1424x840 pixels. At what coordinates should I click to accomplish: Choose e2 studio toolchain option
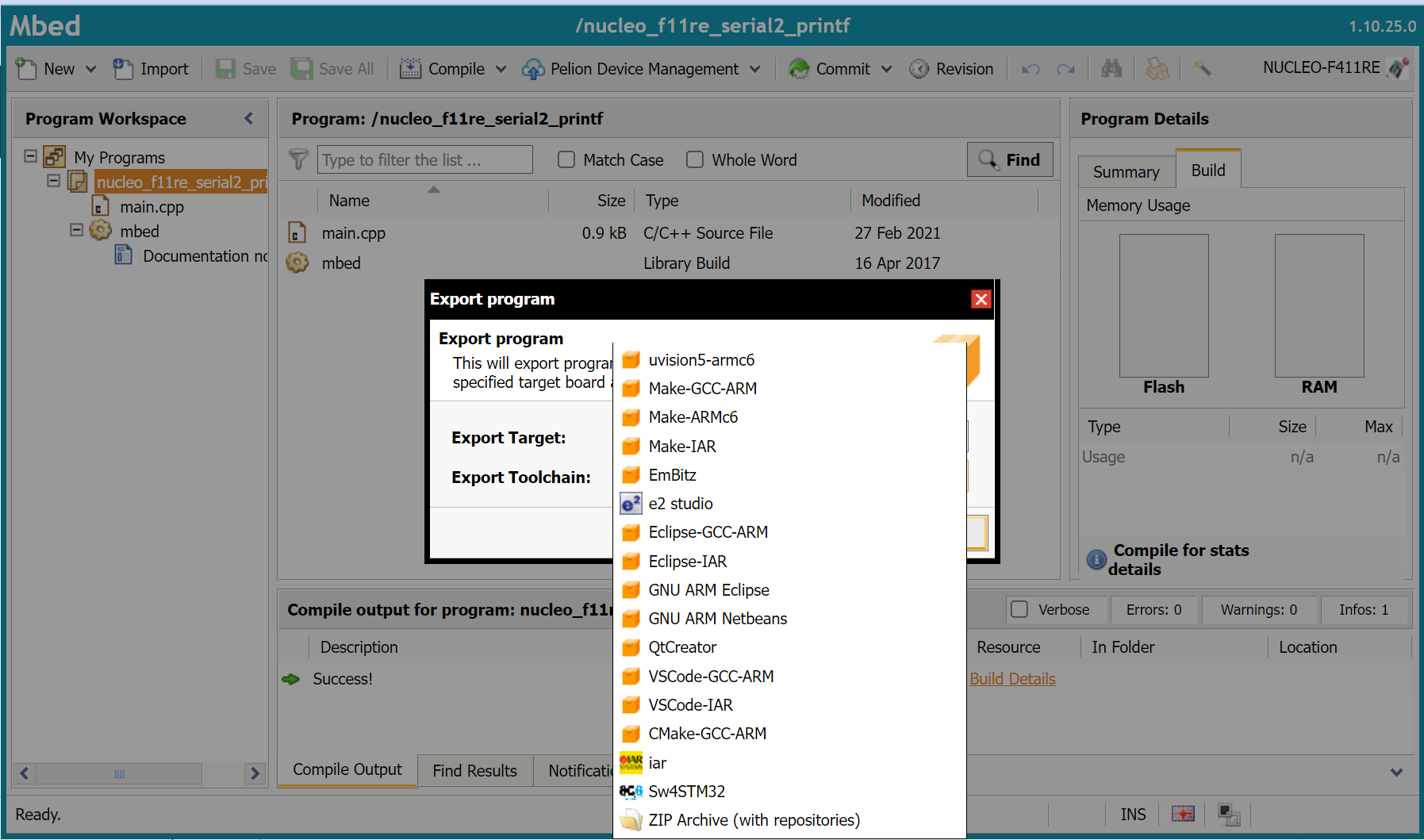click(x=790, y=504)
